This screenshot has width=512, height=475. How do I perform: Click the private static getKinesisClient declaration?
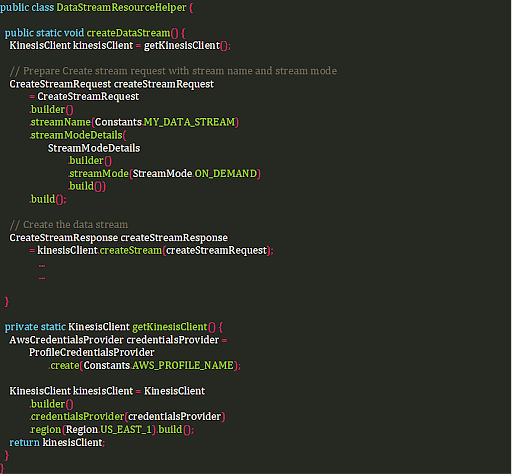click(x=114, y=327)
